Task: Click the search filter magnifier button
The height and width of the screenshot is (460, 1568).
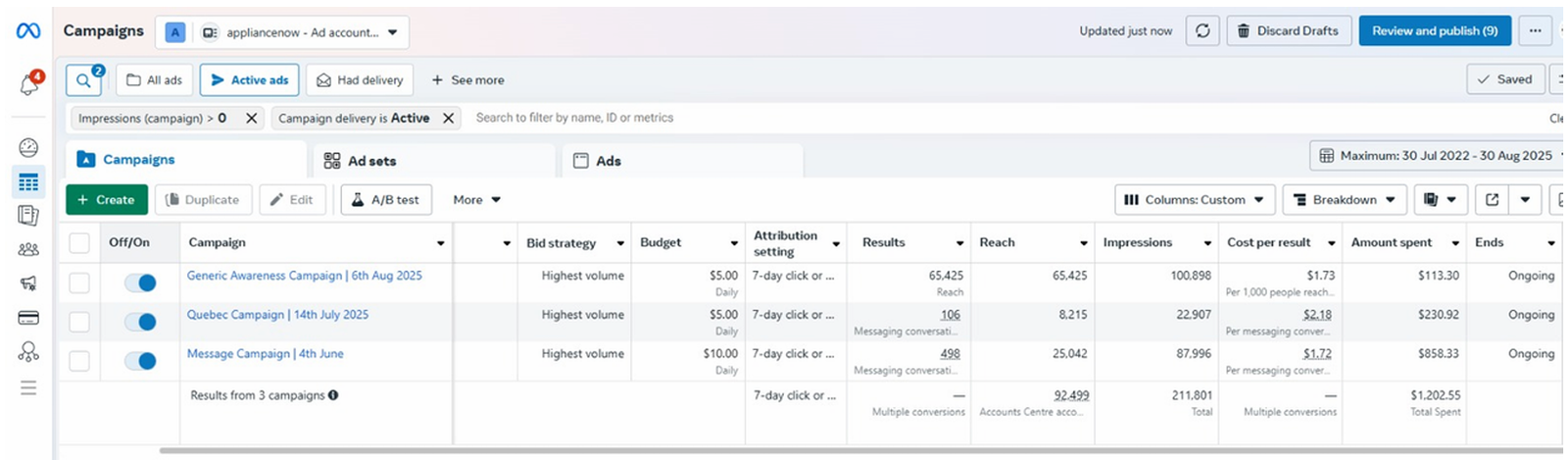Action: click(x=84, y=80)
